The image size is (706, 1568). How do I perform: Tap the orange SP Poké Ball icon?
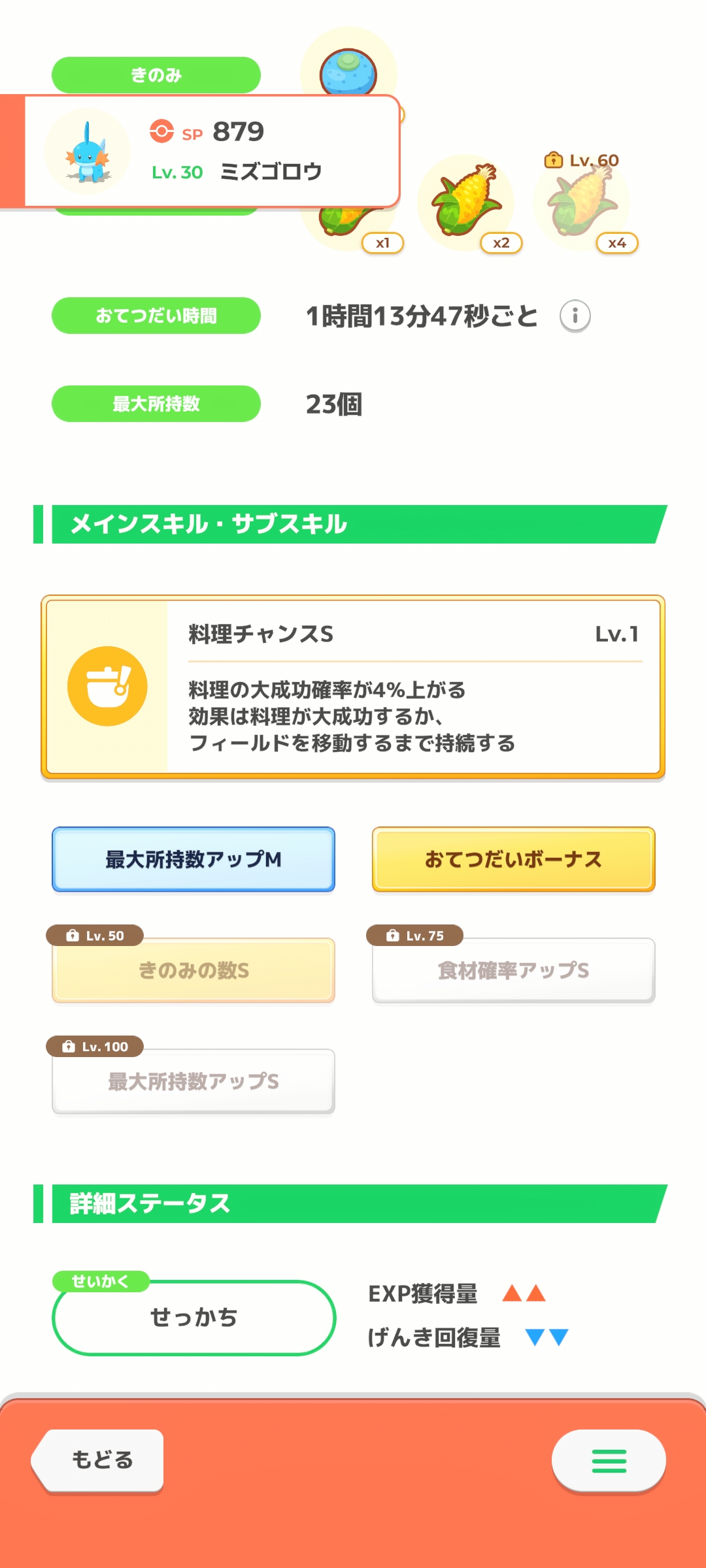161,131
